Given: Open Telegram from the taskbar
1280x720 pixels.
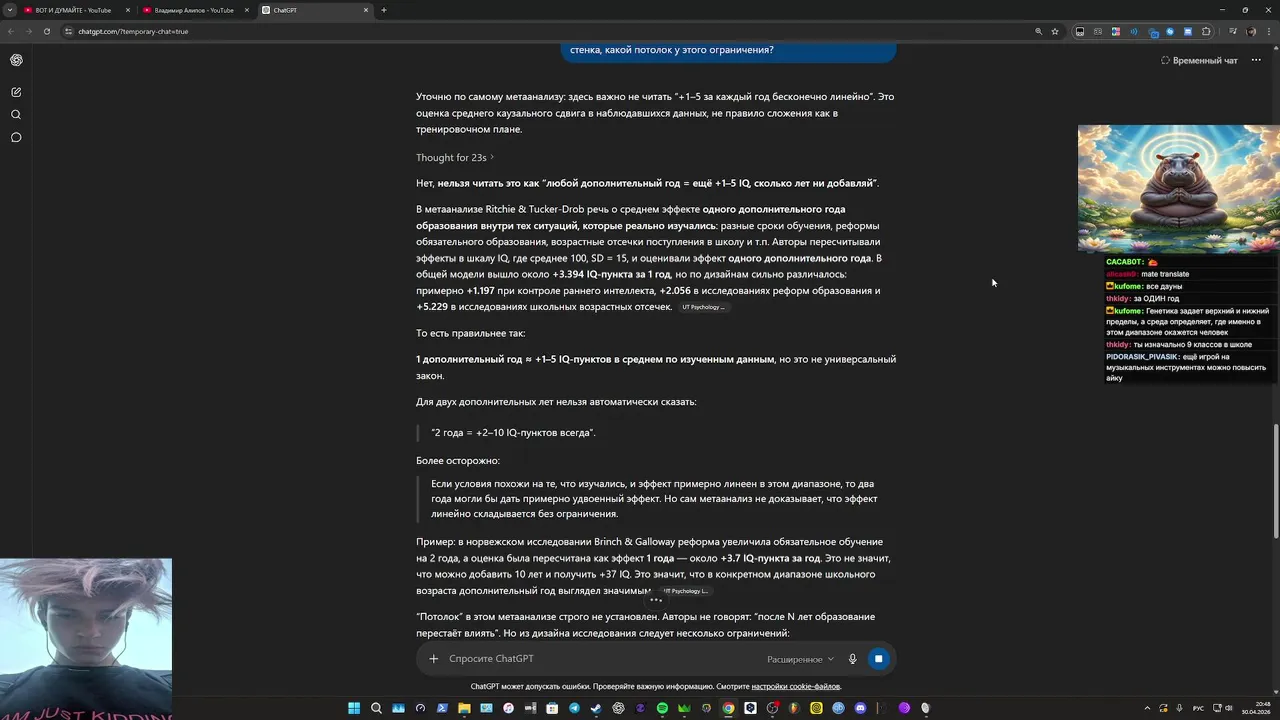Looking at the screenshot, I should coord(574,708).
